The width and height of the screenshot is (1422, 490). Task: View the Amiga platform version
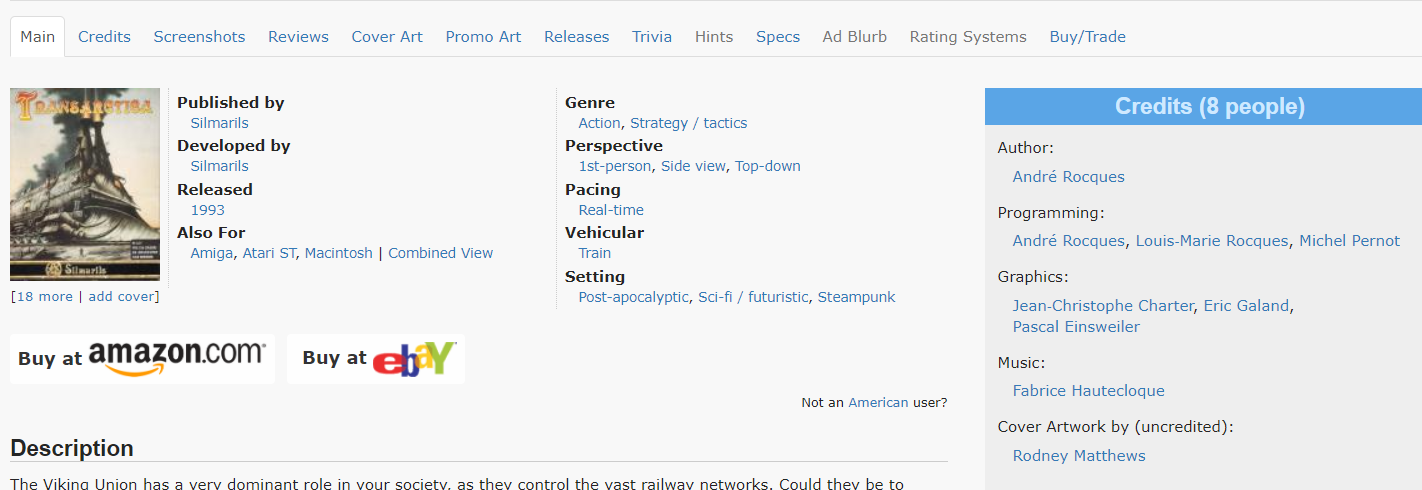(x=211, y=253)
